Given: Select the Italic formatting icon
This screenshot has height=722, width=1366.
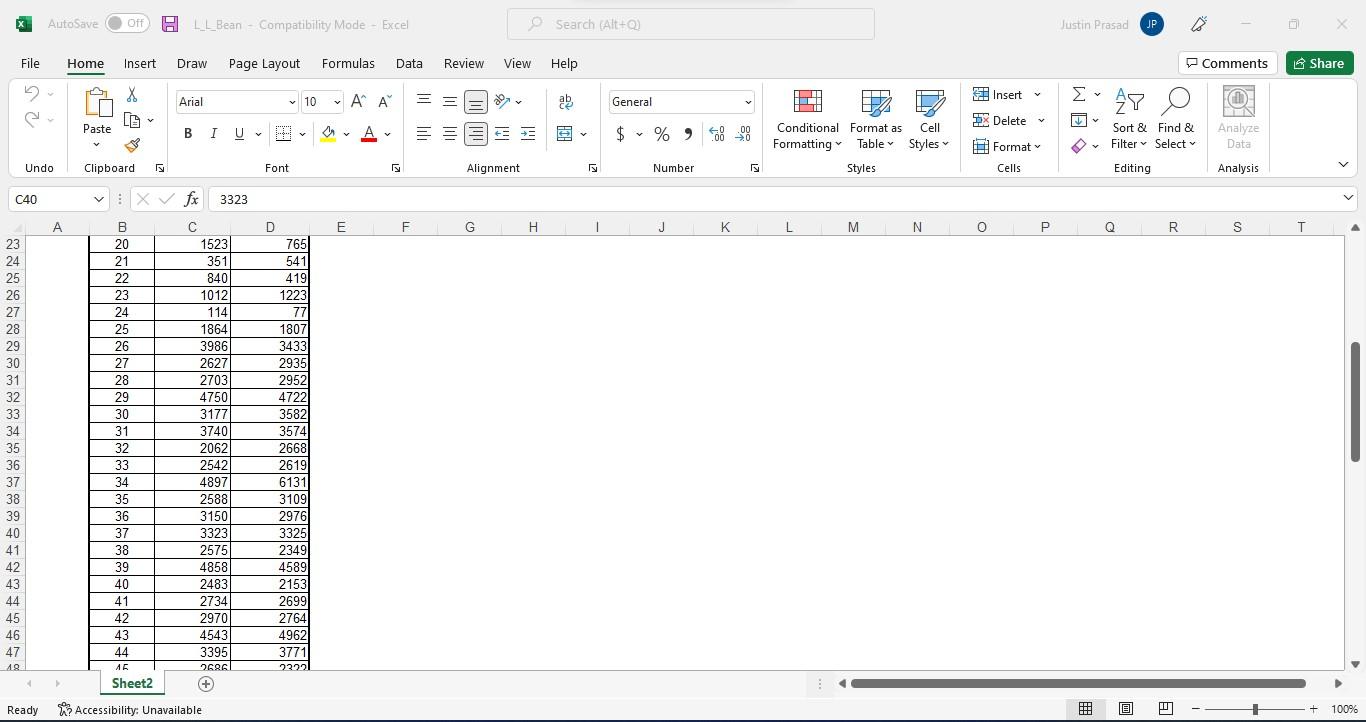Looking at the screenshot, I should click(213, 133).
